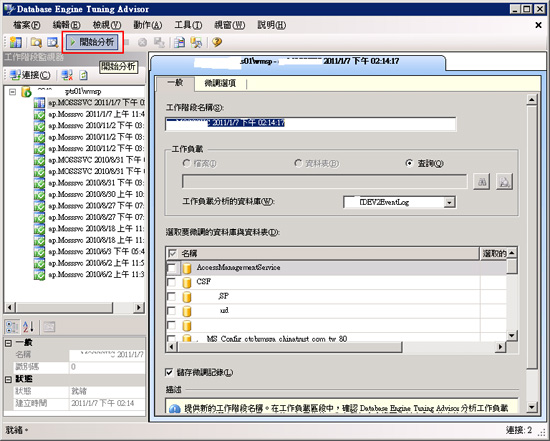Click the icon of session 2010/8/30 上午 10:
This screenshot has height=441, width=550.
tap(39, 194)
